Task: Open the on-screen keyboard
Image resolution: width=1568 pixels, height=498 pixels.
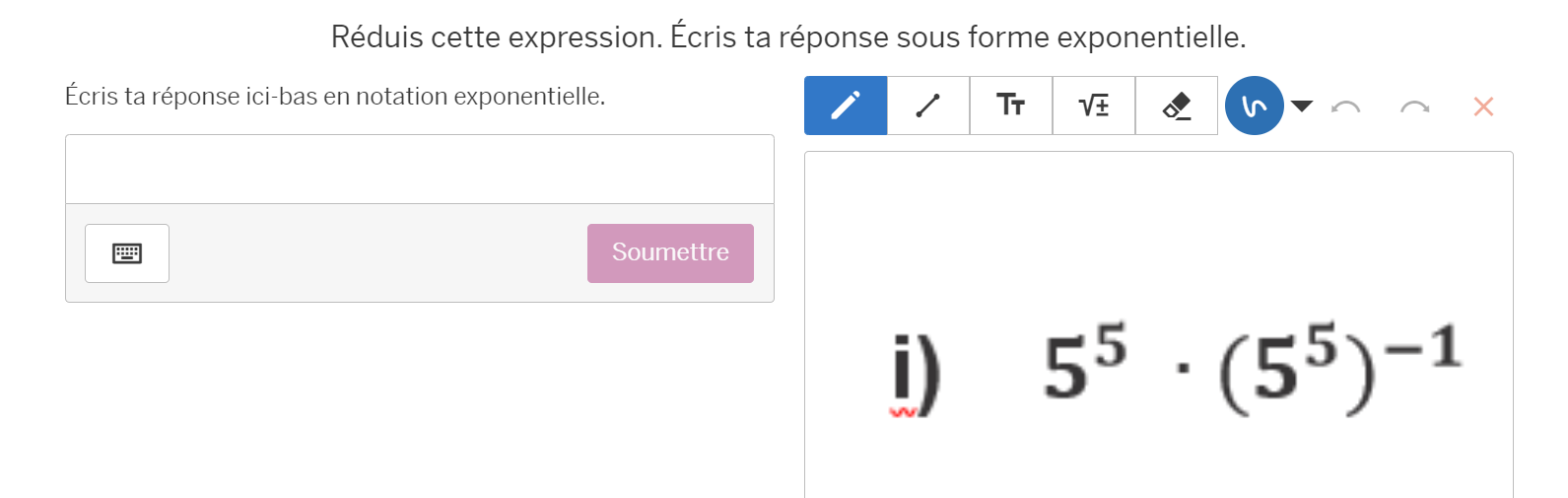Action: 127,253
